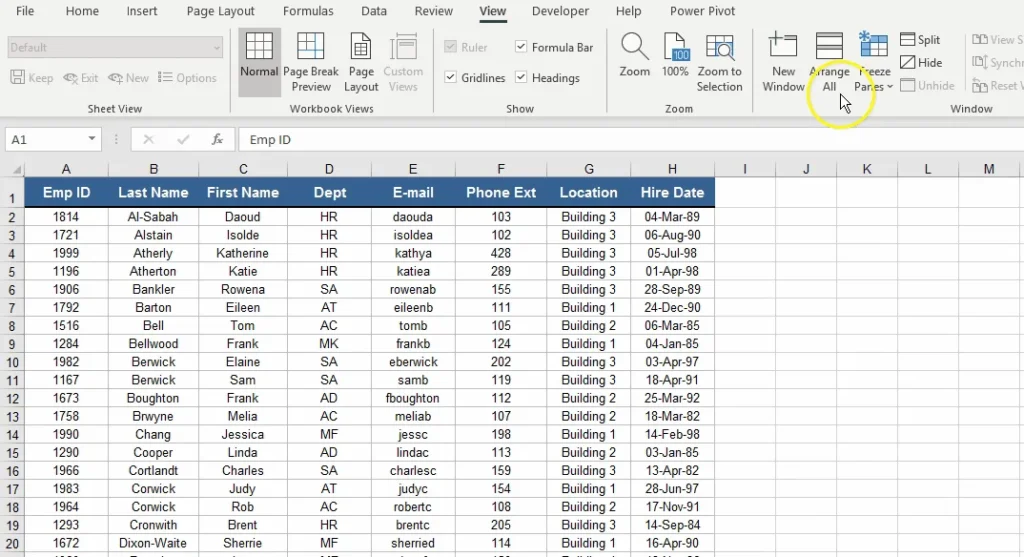The height and width of the screenshot is (557, 1024).
Task: Open a New Window
Action: [783, 62]
